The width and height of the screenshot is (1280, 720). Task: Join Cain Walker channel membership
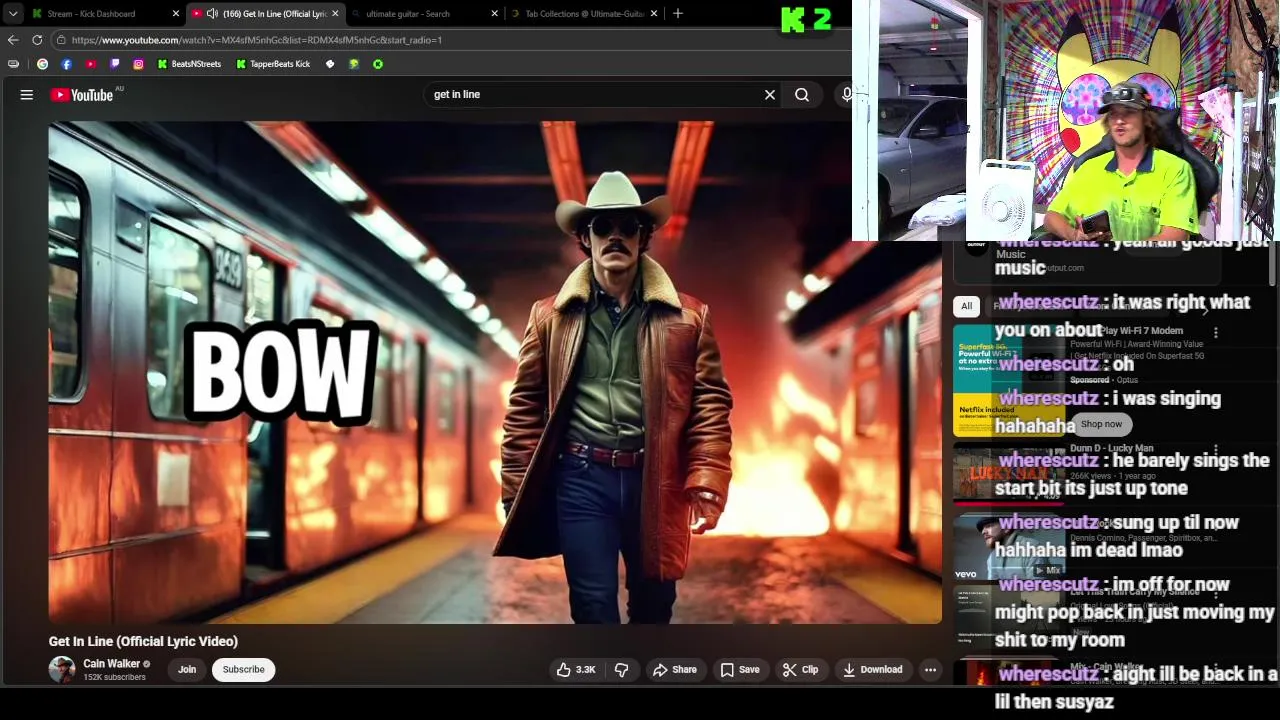coord(187,670)
